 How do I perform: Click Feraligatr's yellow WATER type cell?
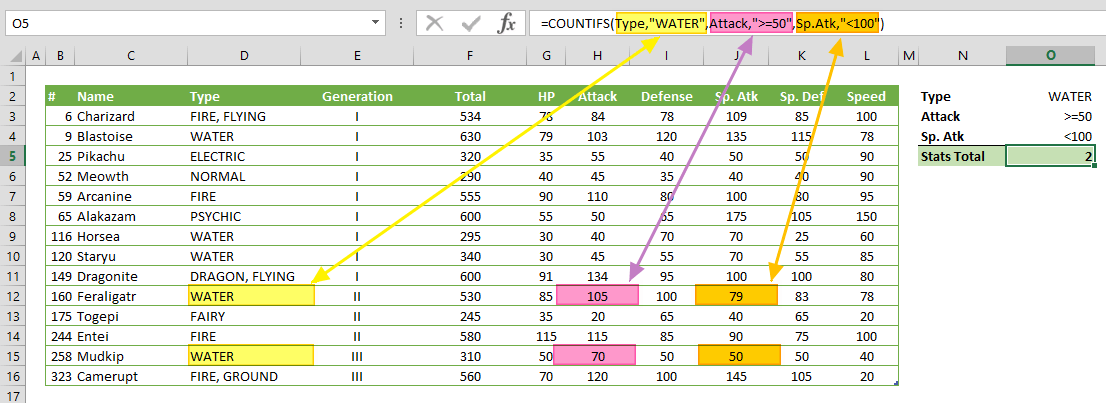pyautogui.click(x=251, y=296)
